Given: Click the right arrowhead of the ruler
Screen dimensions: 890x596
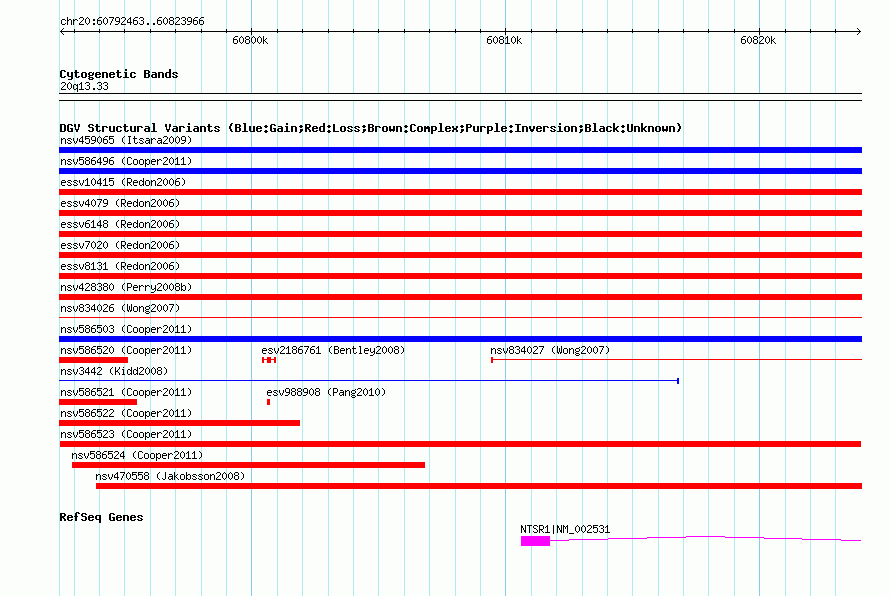Looking at the screenshot, I should (x=859, y=32).
